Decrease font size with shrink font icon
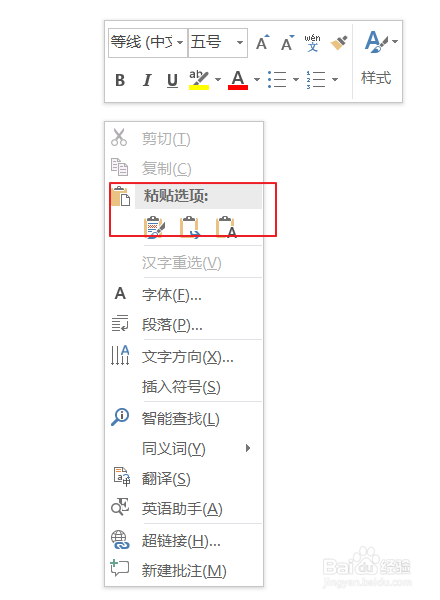This screenshot has height=600, width=440. 287,43
